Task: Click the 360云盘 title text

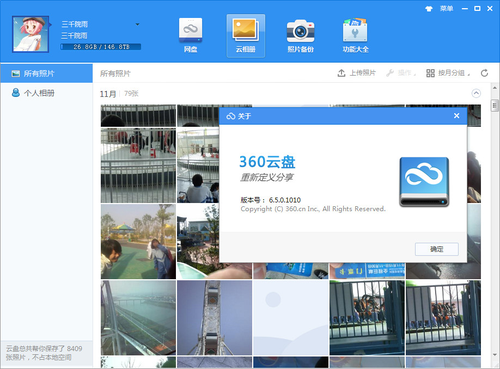Action: click(x=267, y=162)
